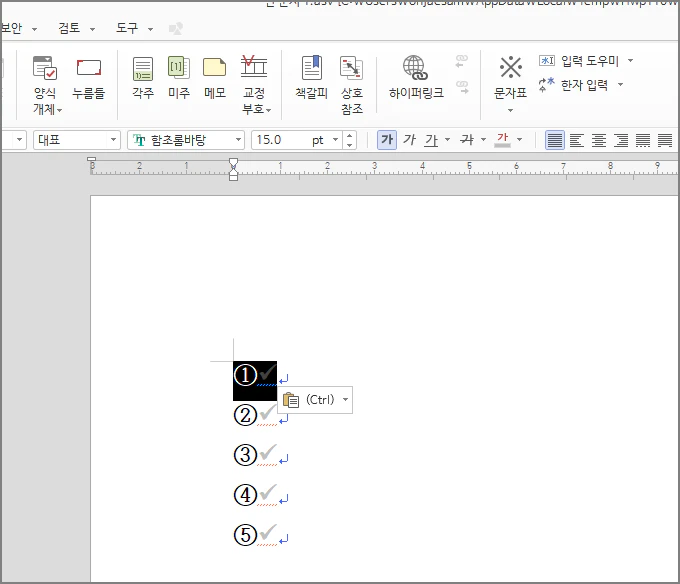The width and height of the screenshot is (680, 584).
Task: Open the 교정 부호 proofreading marks
Action: tap(255, 85)
